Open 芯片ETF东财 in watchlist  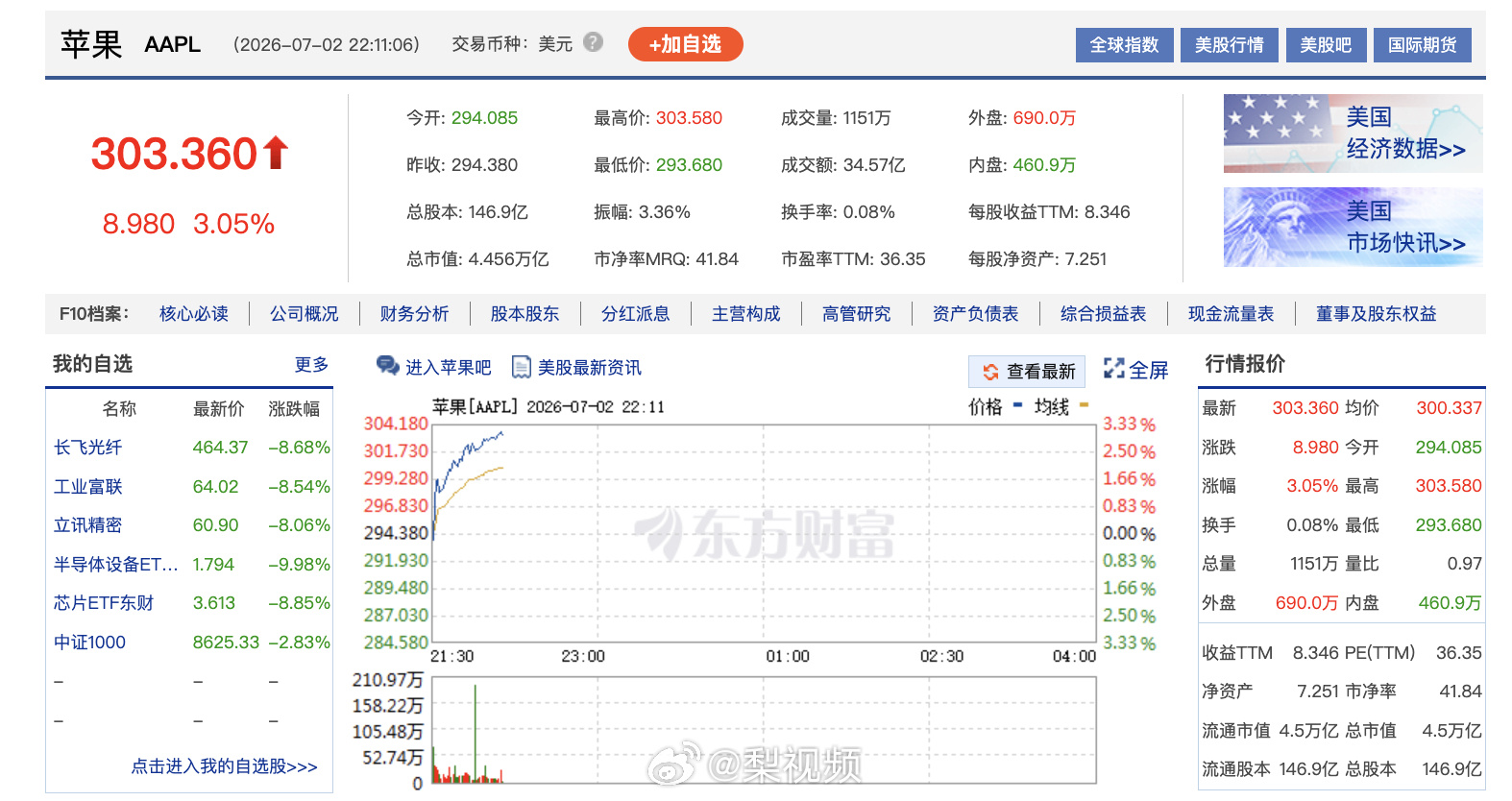click(104, 603)
